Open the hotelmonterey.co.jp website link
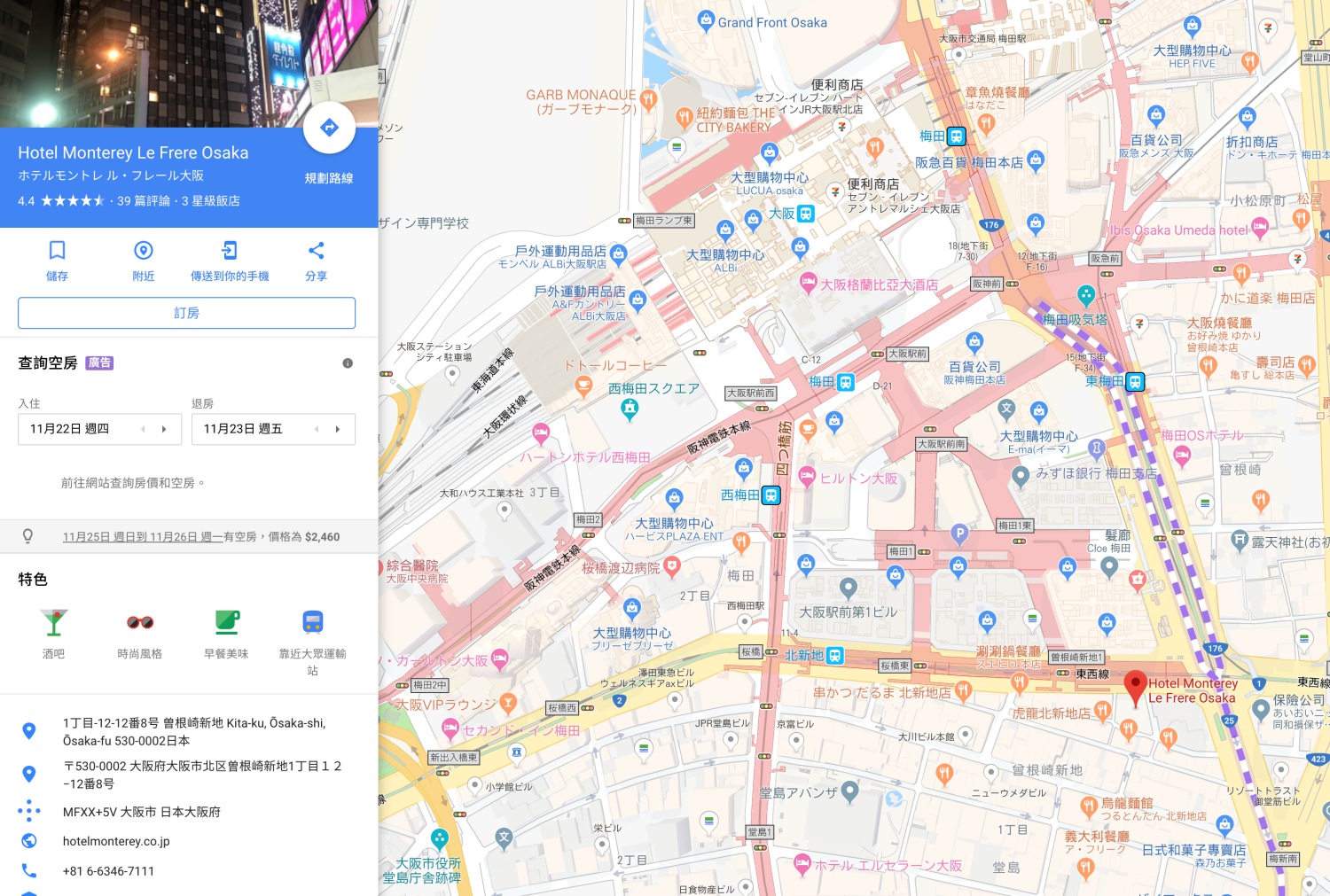The width and height of the screenshot is (1330, 896). point(116,841)
